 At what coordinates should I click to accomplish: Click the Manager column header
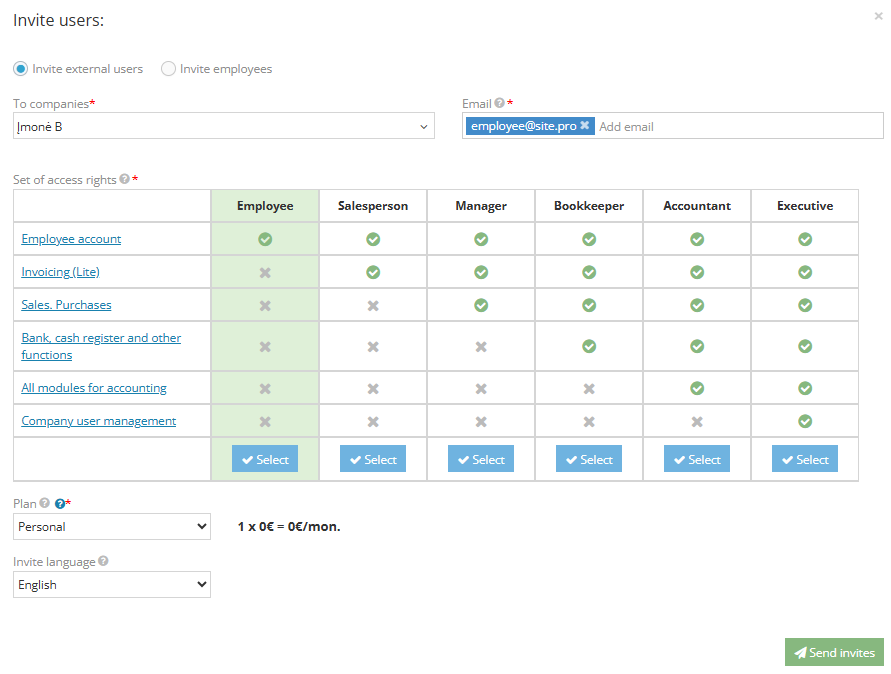click(481, 206)
